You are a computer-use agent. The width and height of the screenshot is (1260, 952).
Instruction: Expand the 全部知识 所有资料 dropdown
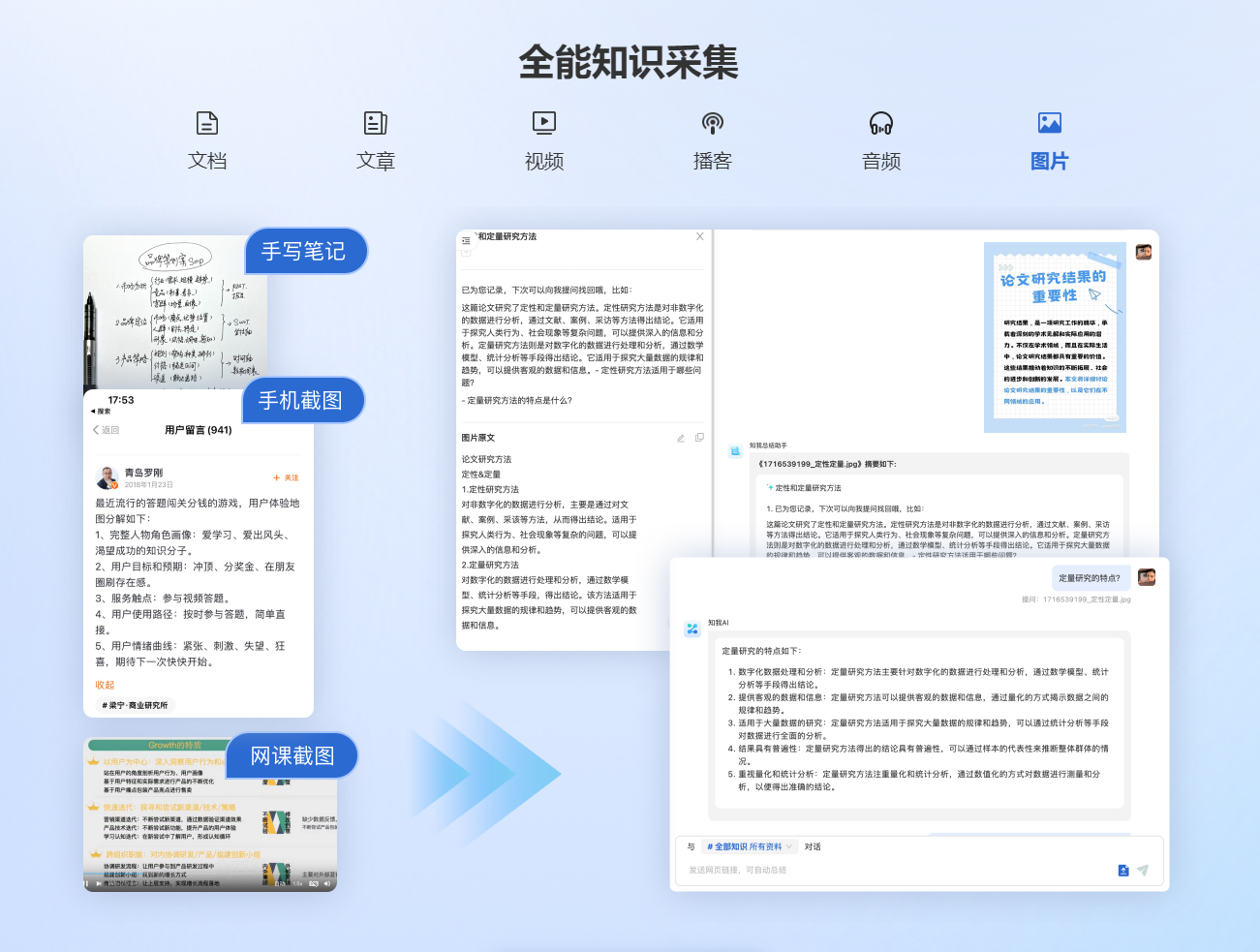point(750,846)
